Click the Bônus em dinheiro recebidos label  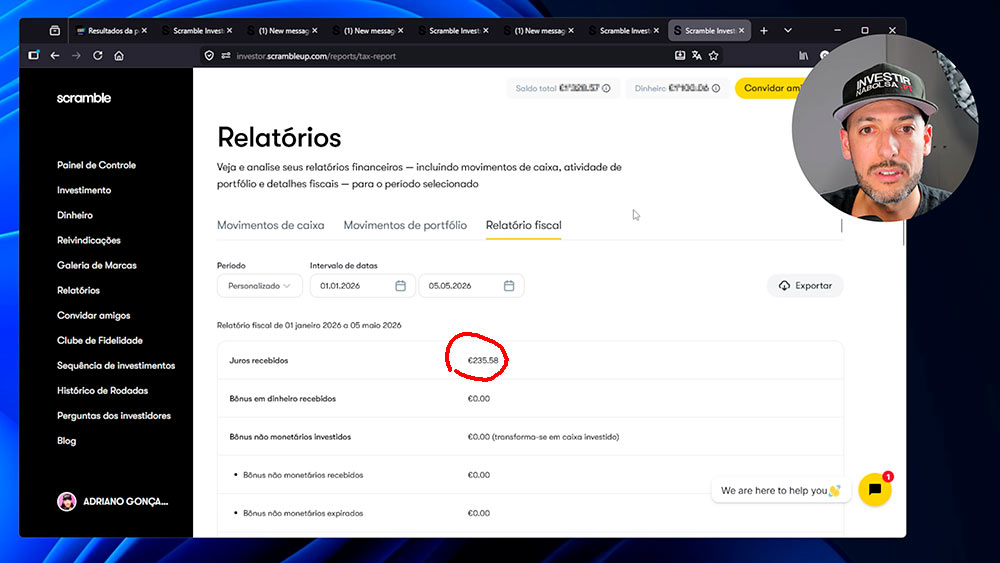coord(283,398)
